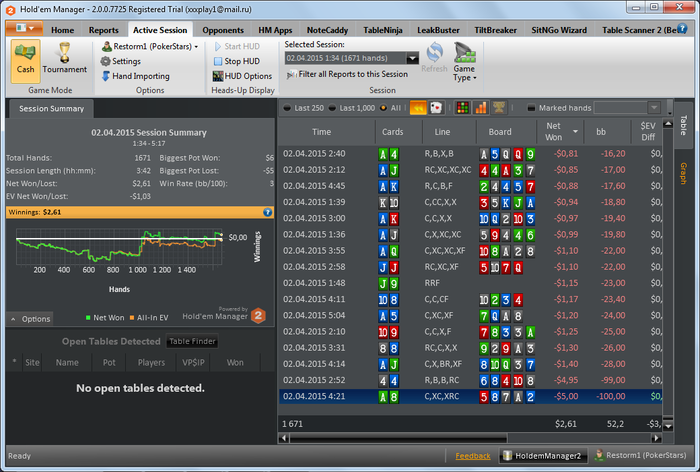Click the Table Finder button
This screenshot has width=700, height=472.
(x=192, y=341)
